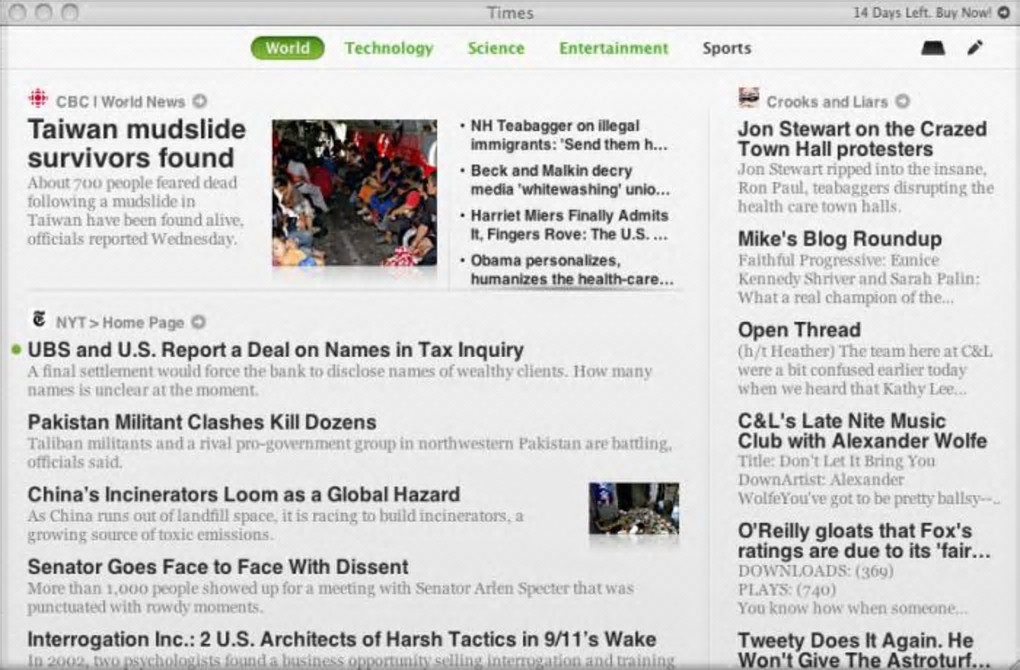
Task: Open Taiwan mudslide survivors found story
Action: coord(137,143)
